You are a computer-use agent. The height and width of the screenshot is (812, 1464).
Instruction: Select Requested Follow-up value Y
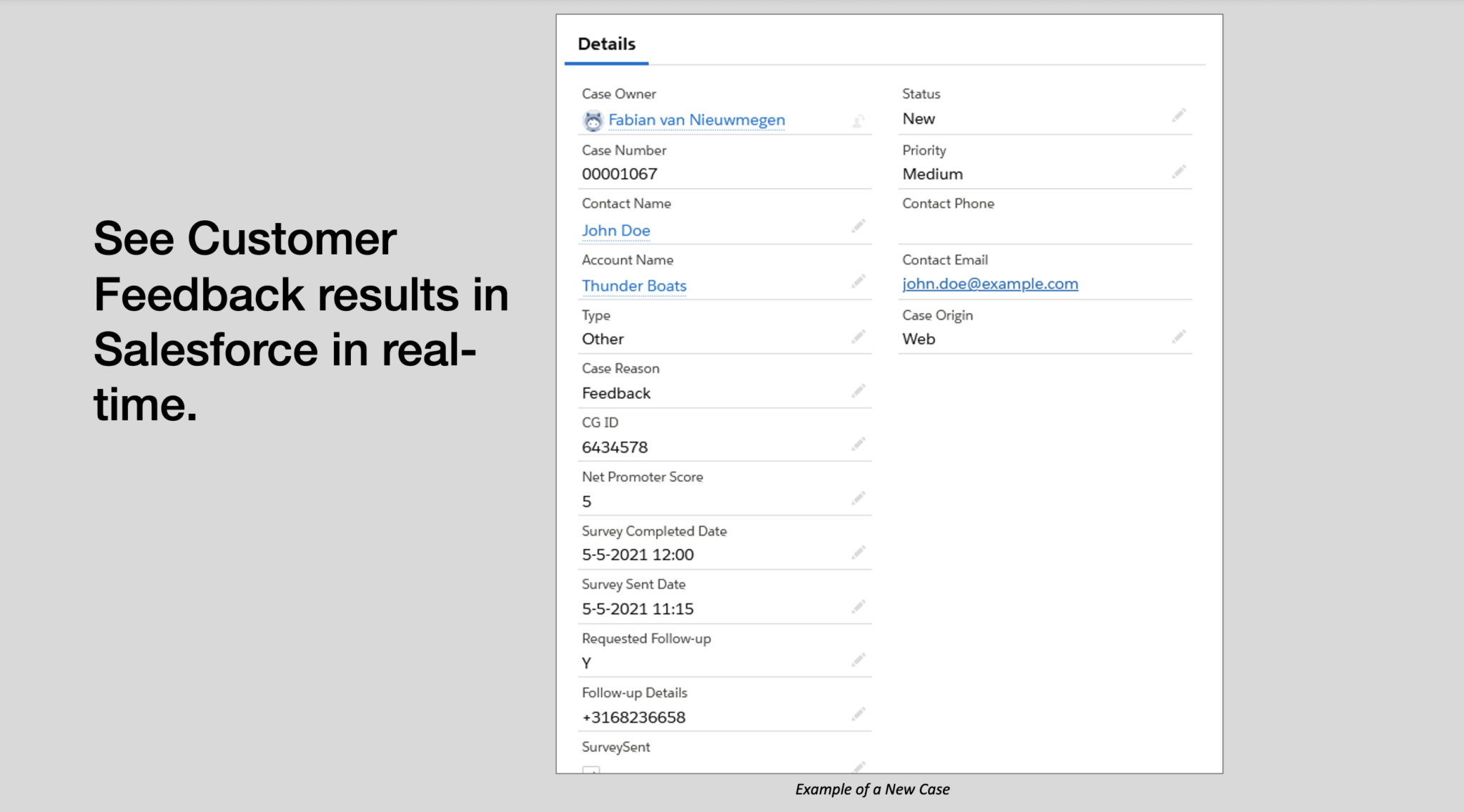coord(587,663)
